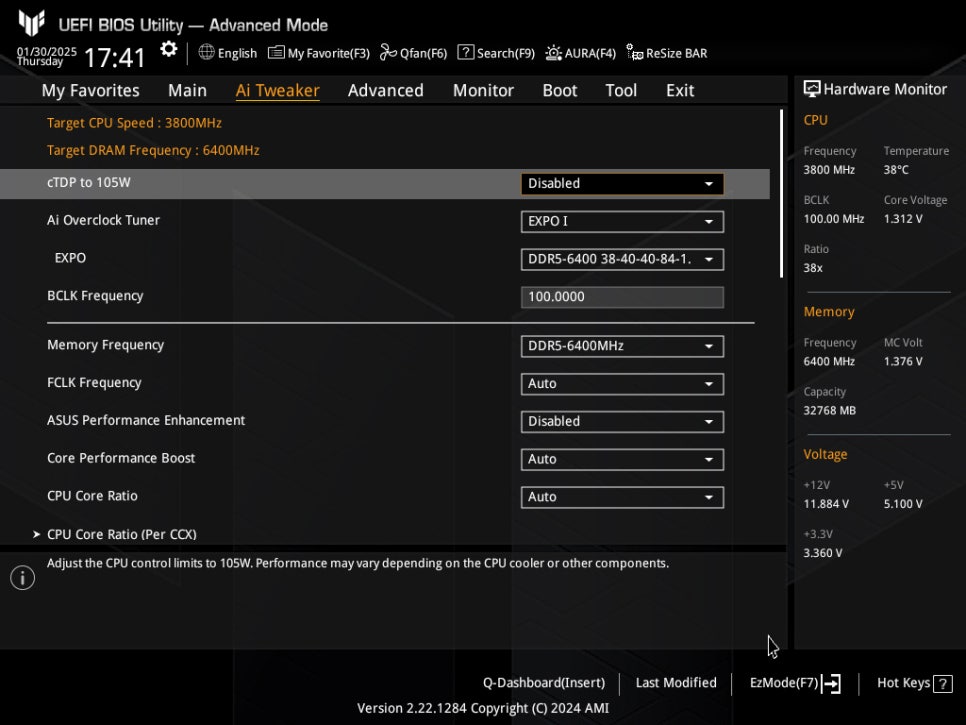Open the Boot tab

pyautogui.click(x=559, y=91)
